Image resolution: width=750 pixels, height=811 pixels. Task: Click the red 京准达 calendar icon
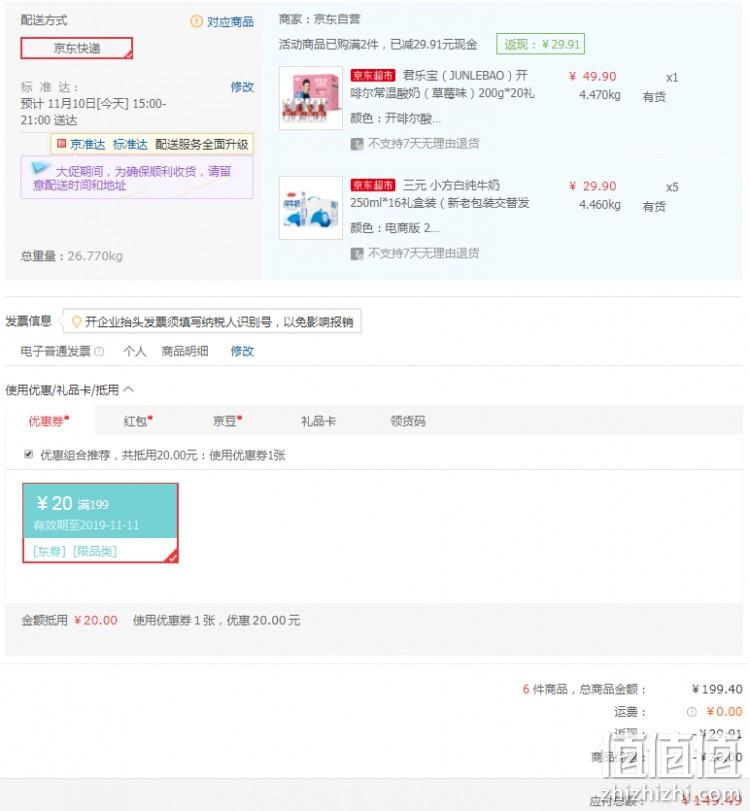click(x=61, y=143)
